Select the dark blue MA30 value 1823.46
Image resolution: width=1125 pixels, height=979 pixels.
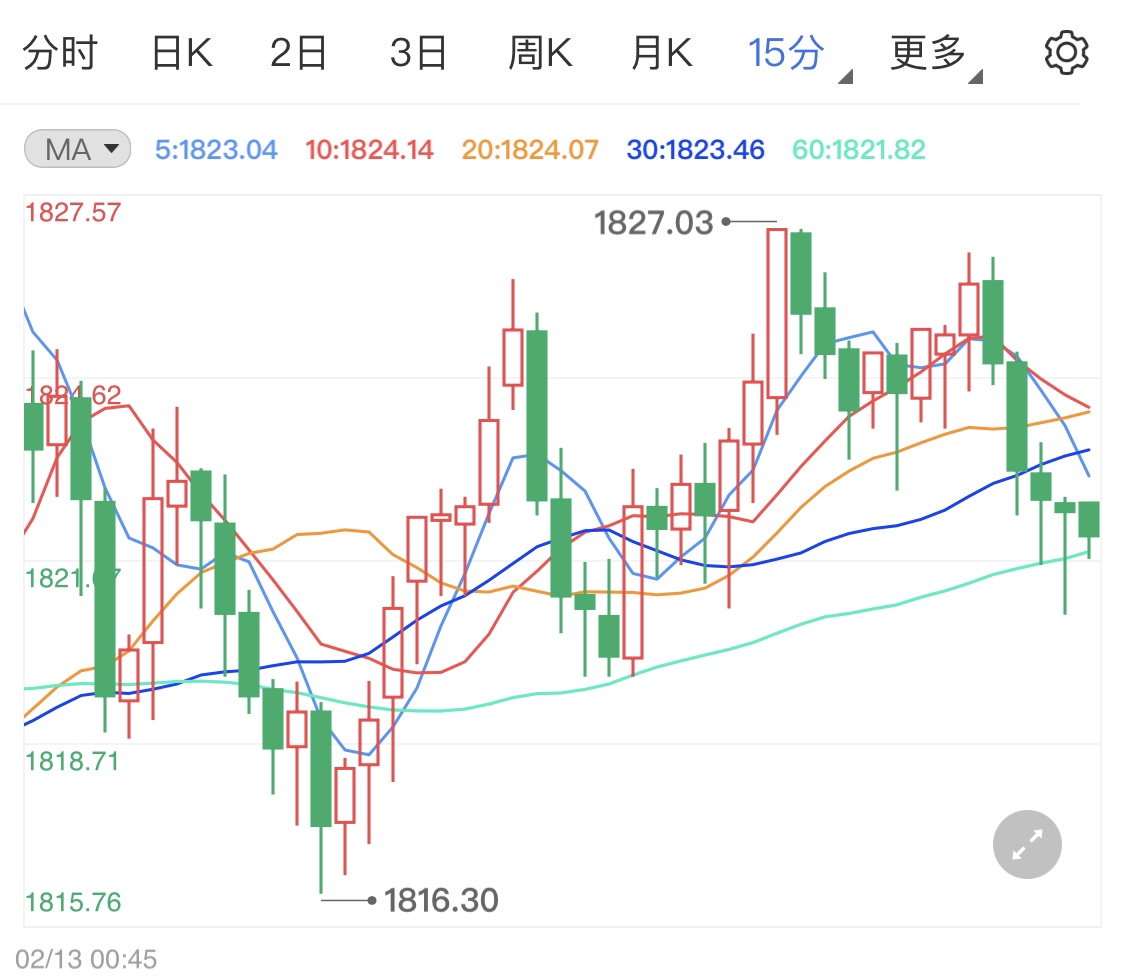[694, 149]
